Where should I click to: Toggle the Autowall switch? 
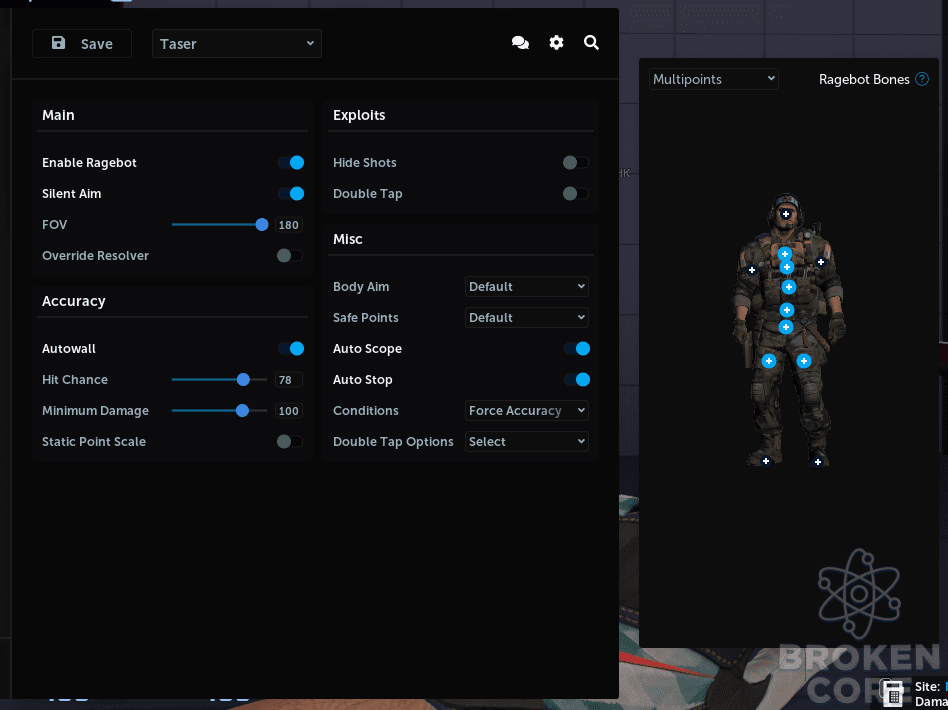point(291,348)
